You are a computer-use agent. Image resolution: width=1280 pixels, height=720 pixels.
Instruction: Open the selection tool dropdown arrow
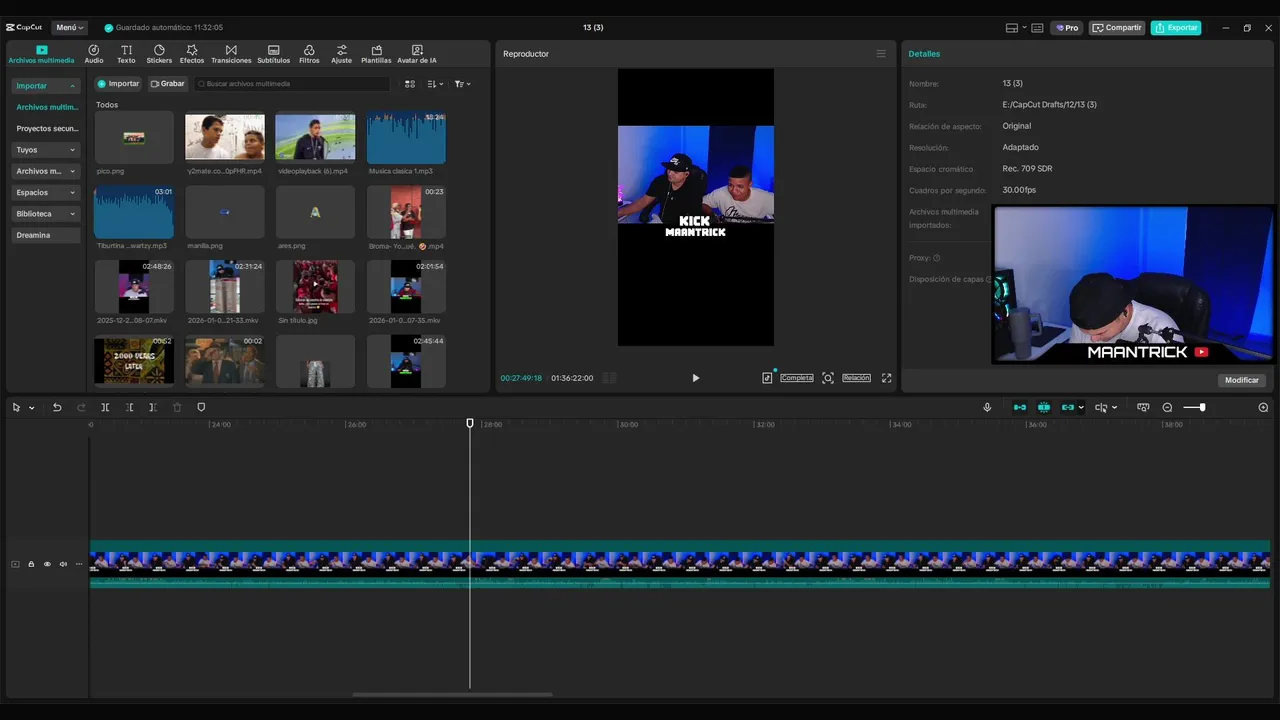pos(31,408)
